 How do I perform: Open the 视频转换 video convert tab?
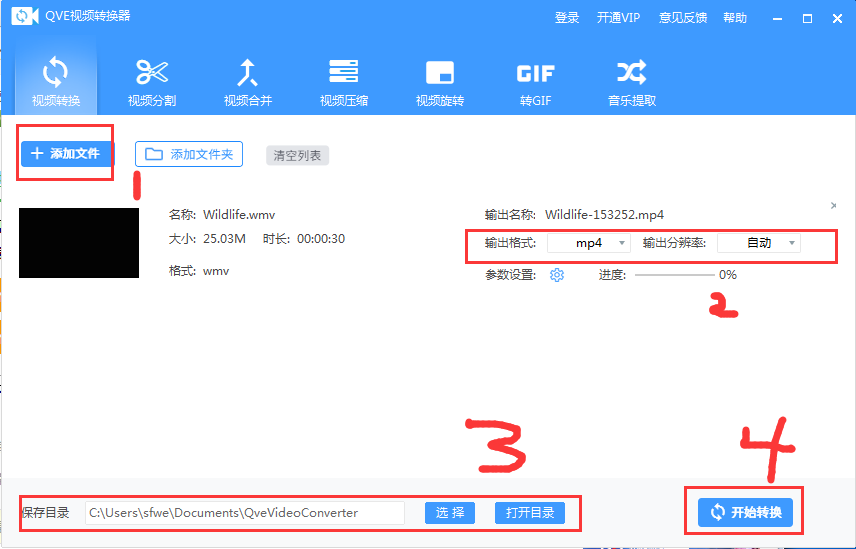coord(56,81)
